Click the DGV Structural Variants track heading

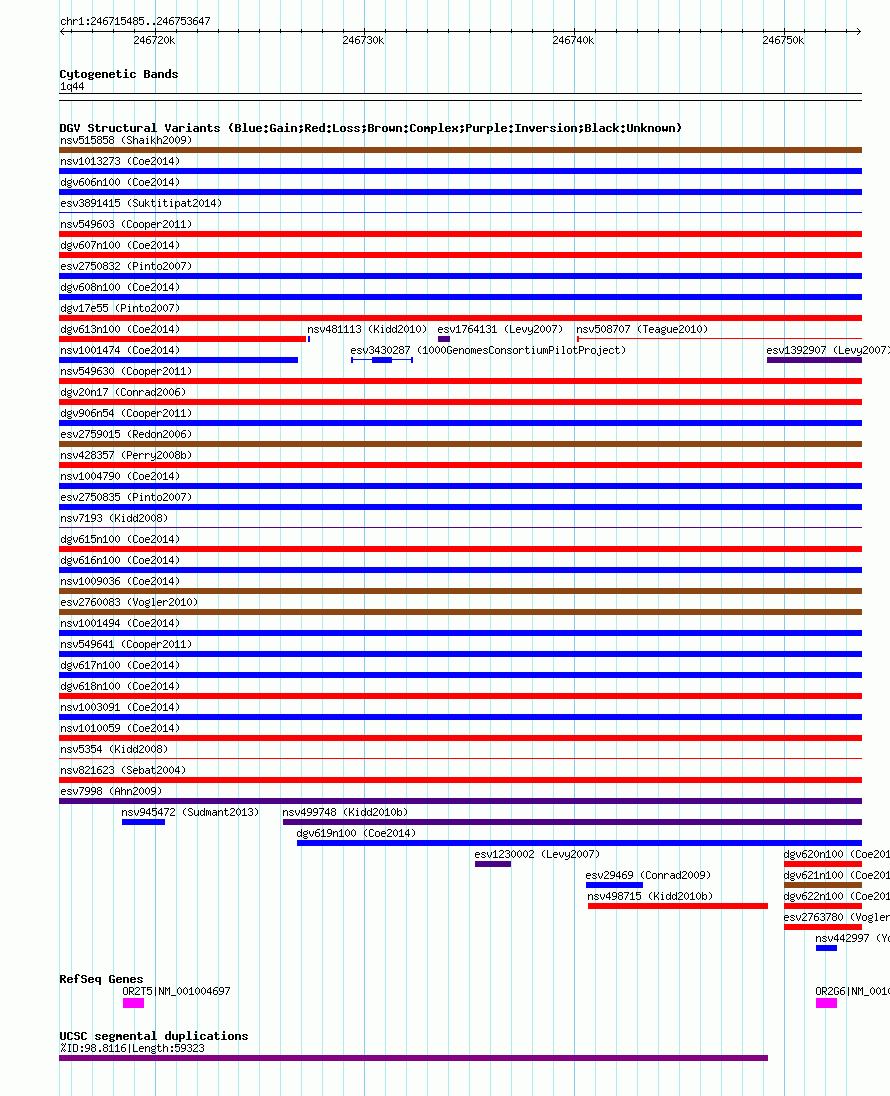371,128
